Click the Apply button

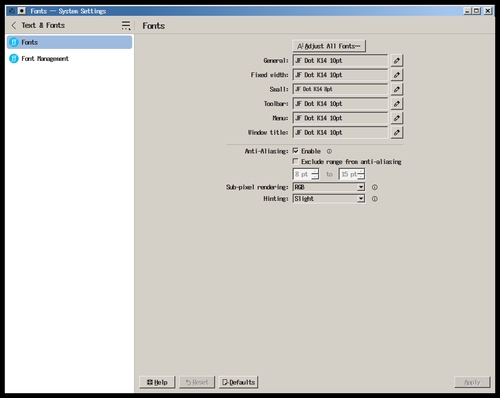(x=472, y=382)
